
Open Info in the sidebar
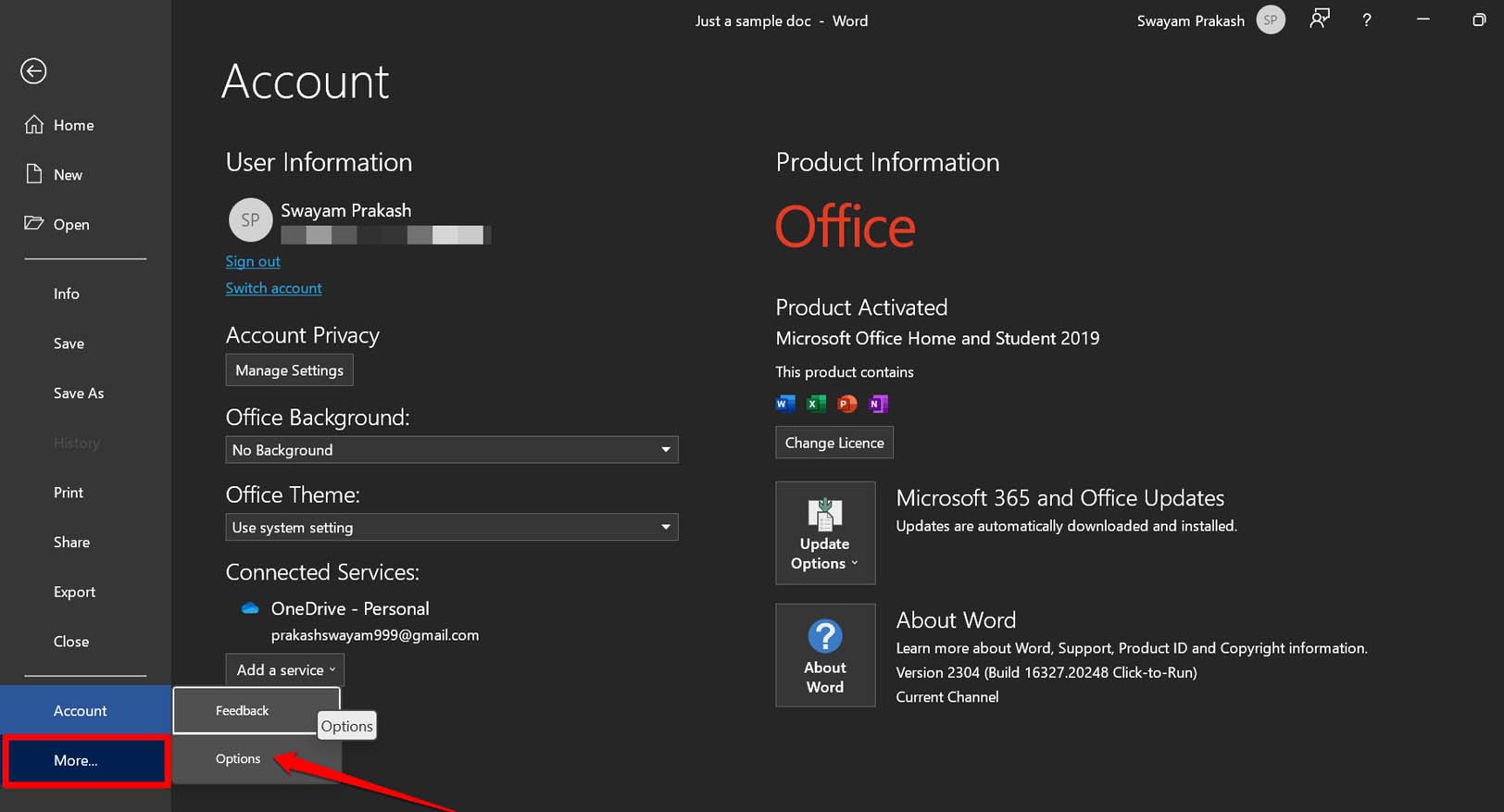pyautogui.click(x=67, y=294)
